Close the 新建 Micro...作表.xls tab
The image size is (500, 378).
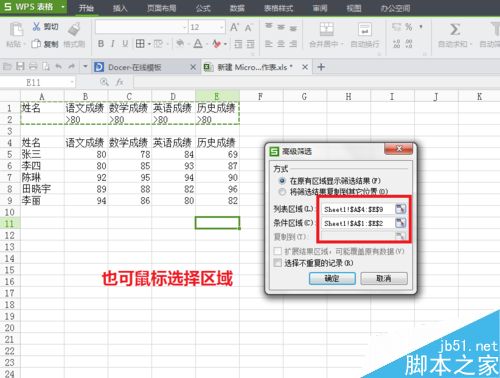point(305,67)
